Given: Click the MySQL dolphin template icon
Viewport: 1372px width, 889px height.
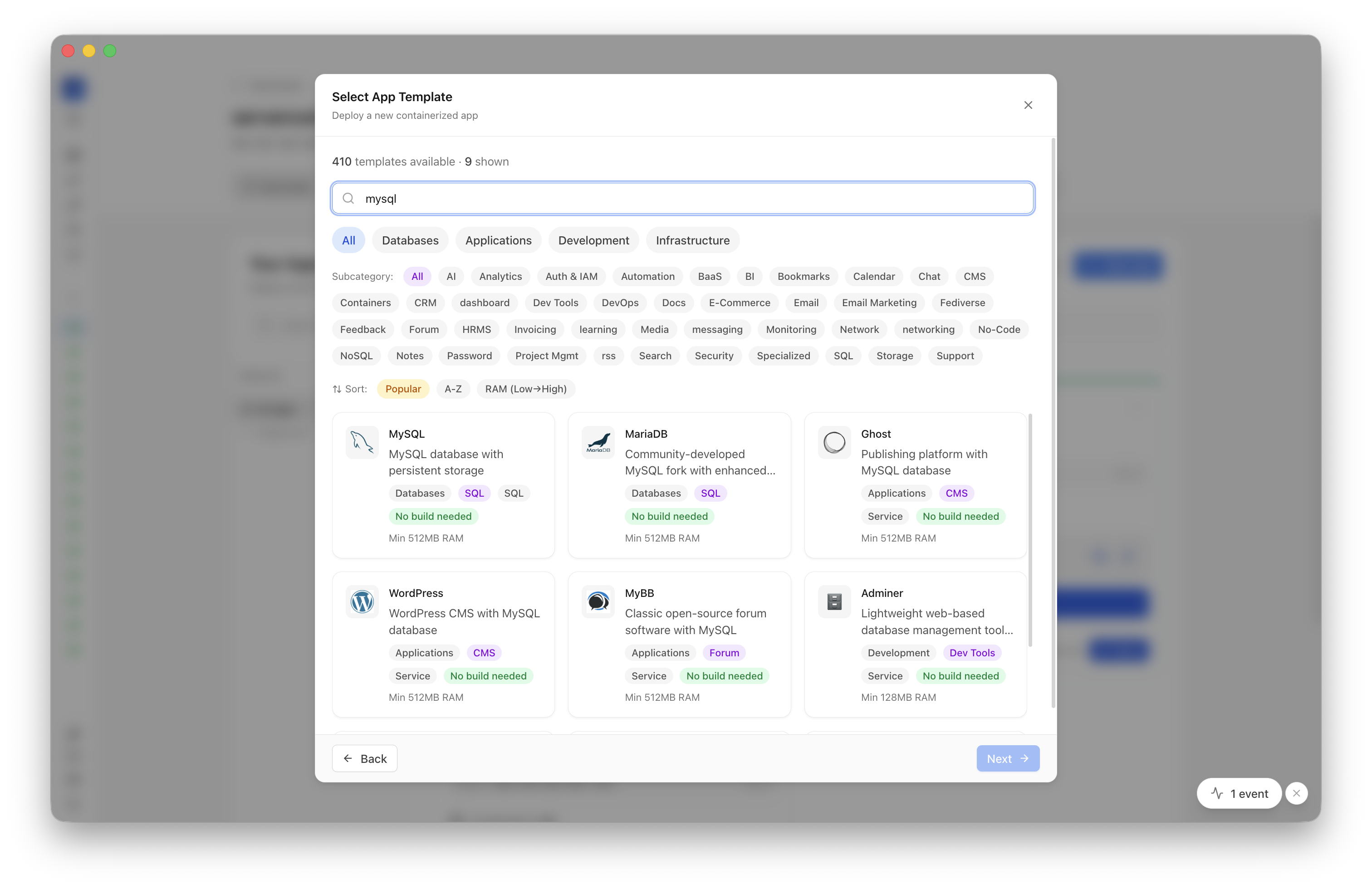Looking at the screenshot, I should tap(362, 443).
